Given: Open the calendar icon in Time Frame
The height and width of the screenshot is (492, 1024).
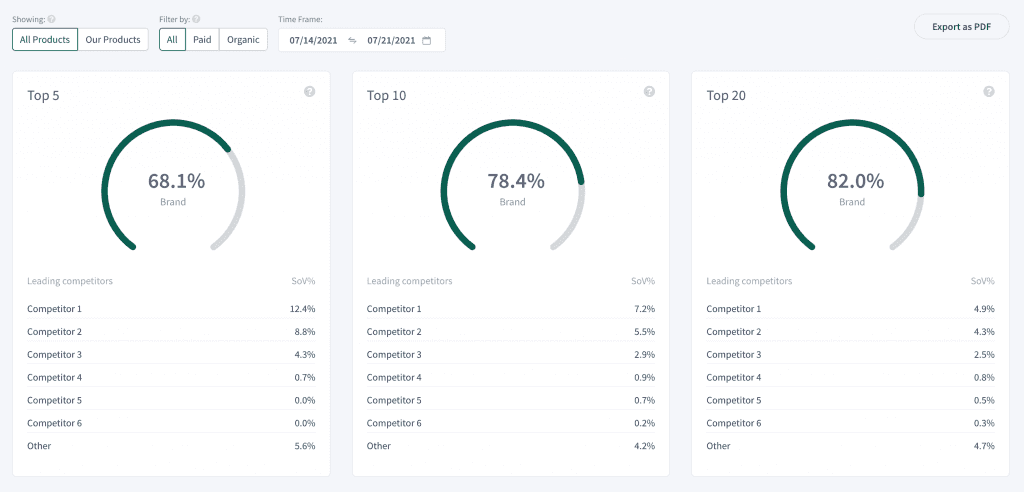Looking at the screenshot, I should pyautogui.click(x=427, y=40).
